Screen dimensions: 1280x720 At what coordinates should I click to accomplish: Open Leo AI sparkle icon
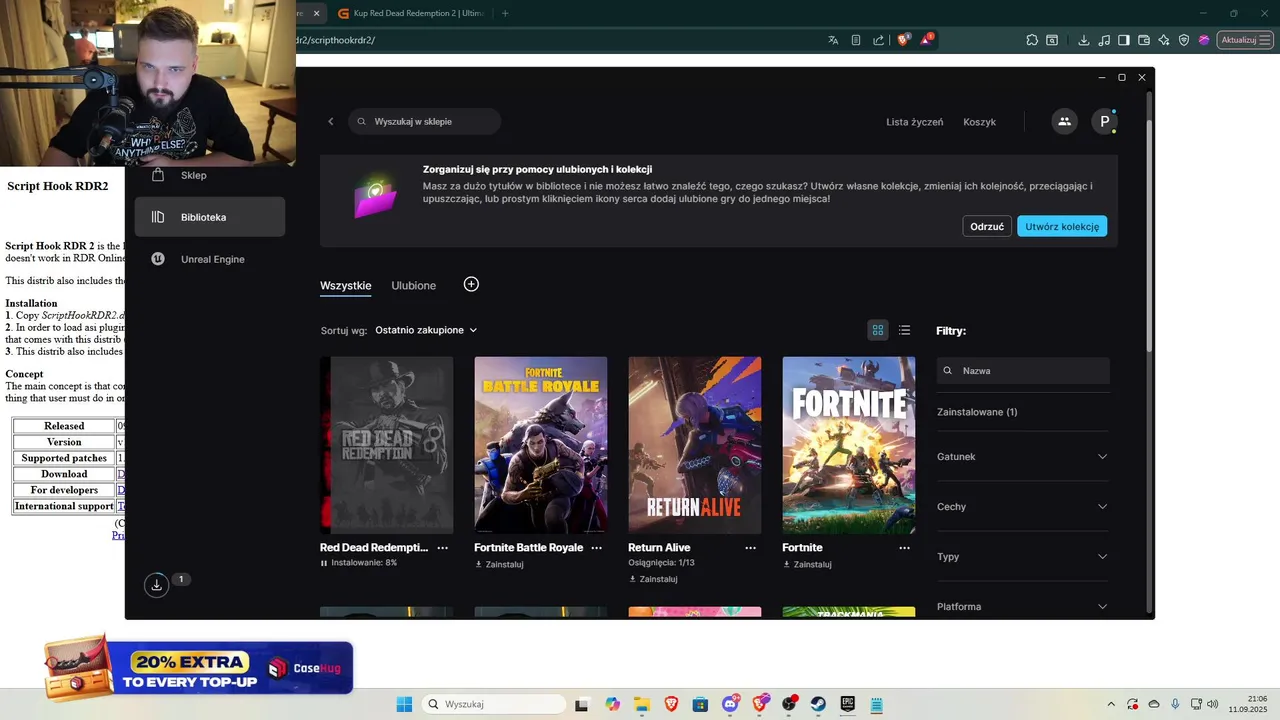pos(1164,40)
